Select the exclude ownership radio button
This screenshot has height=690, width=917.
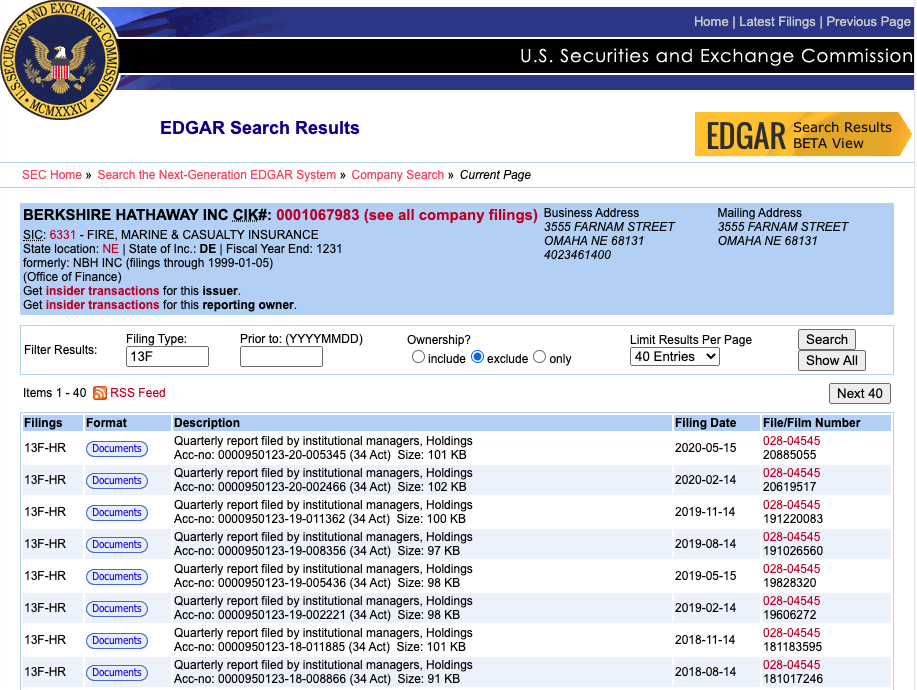477,357
